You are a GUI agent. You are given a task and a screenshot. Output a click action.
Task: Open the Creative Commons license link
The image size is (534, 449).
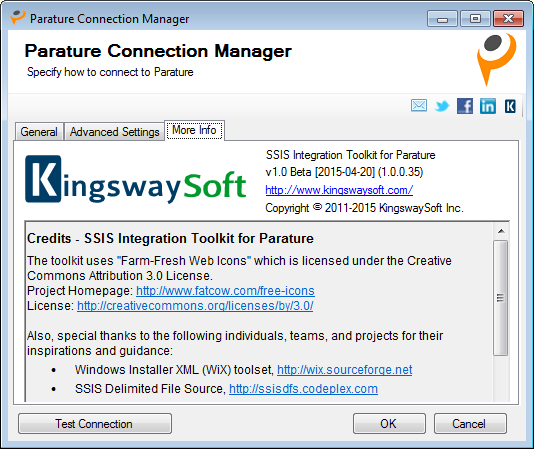coord(195,306)
